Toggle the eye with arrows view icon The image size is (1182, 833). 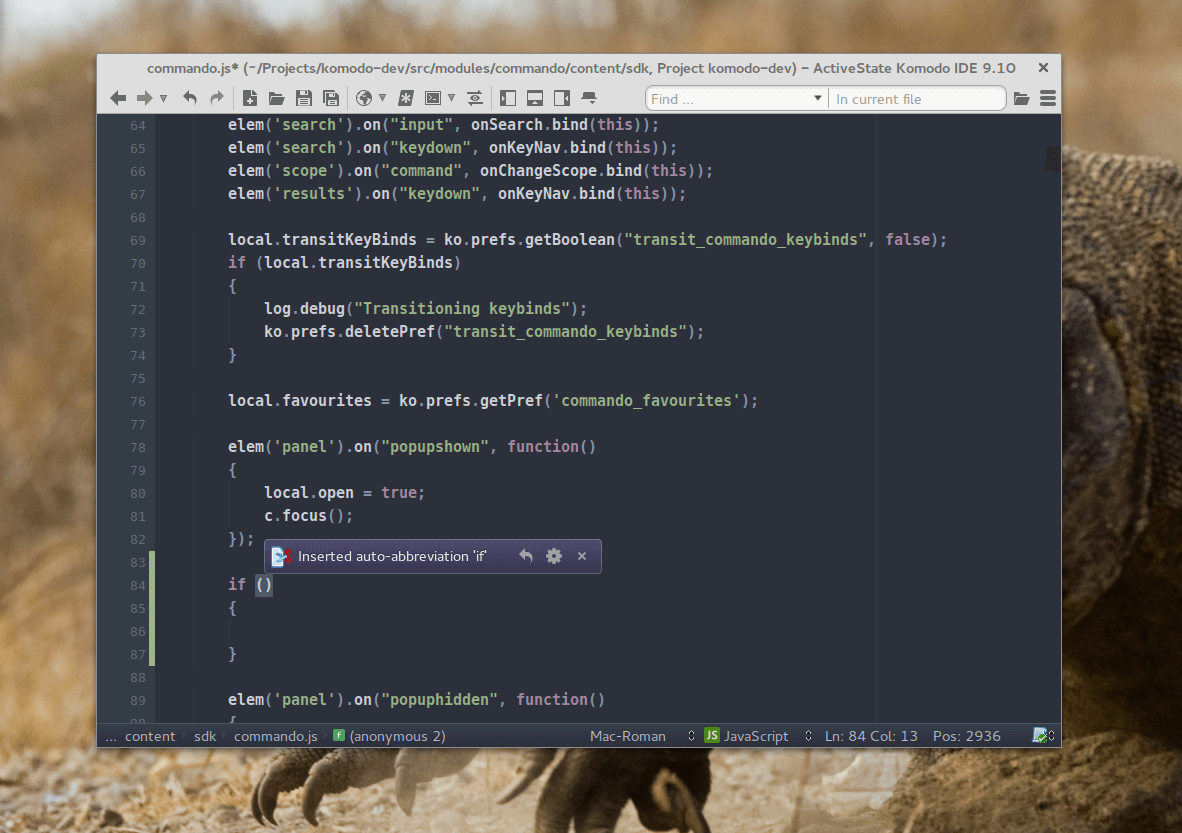475,98
